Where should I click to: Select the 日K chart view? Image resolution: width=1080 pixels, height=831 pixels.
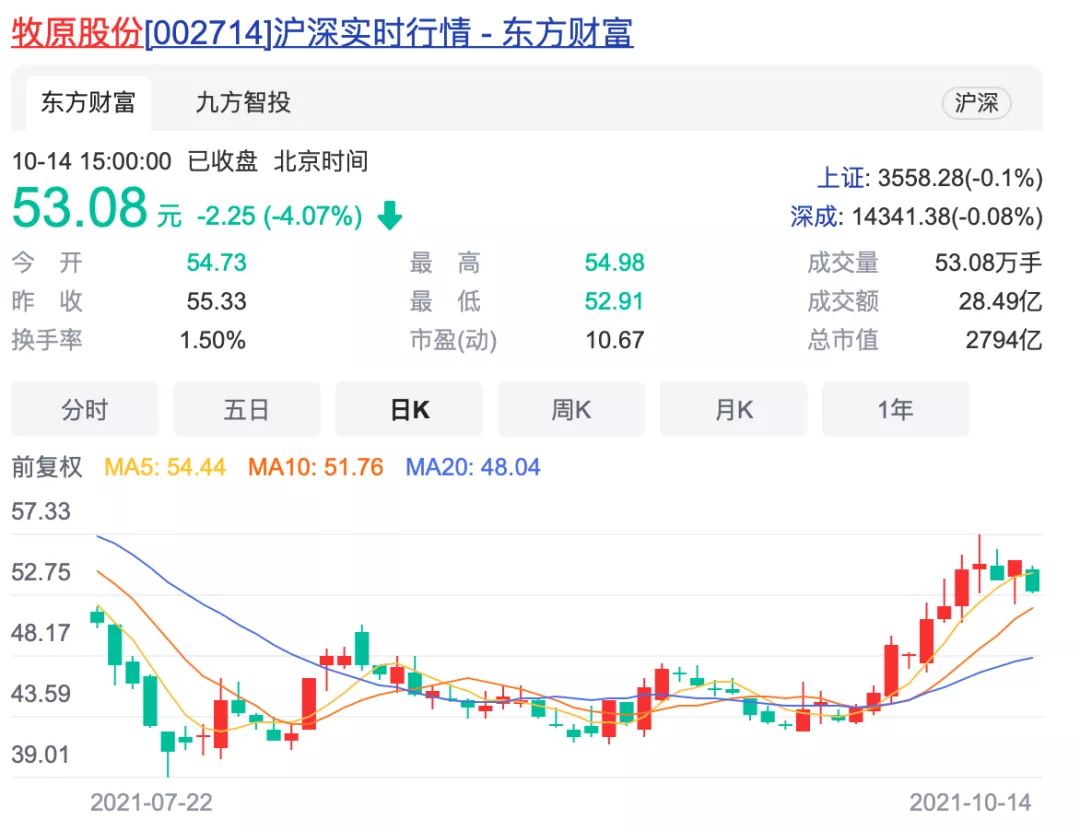point(409,410)
